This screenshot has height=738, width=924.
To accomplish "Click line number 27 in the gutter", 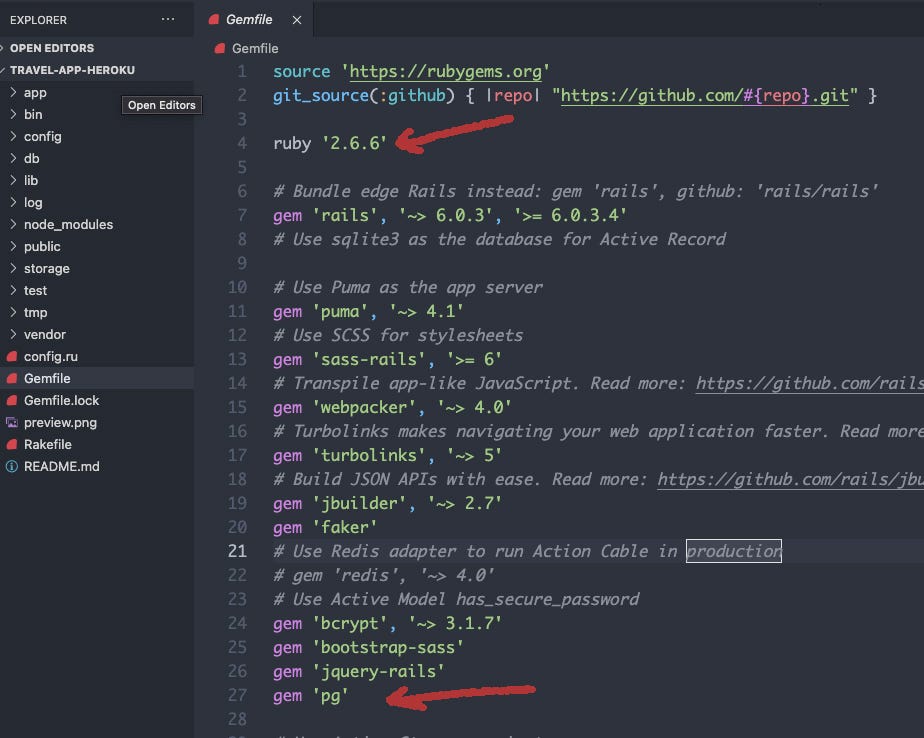I will pyautogui.click(x=237, y=696).
